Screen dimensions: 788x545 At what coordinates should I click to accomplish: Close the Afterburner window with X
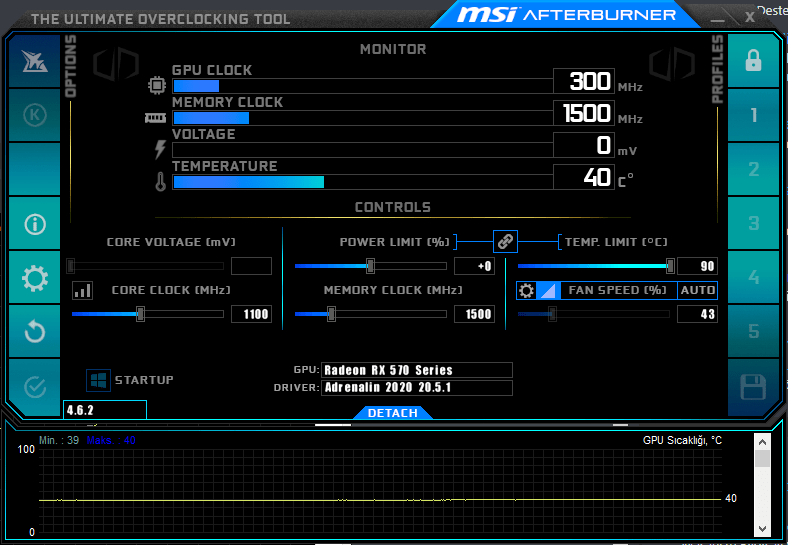749,18
